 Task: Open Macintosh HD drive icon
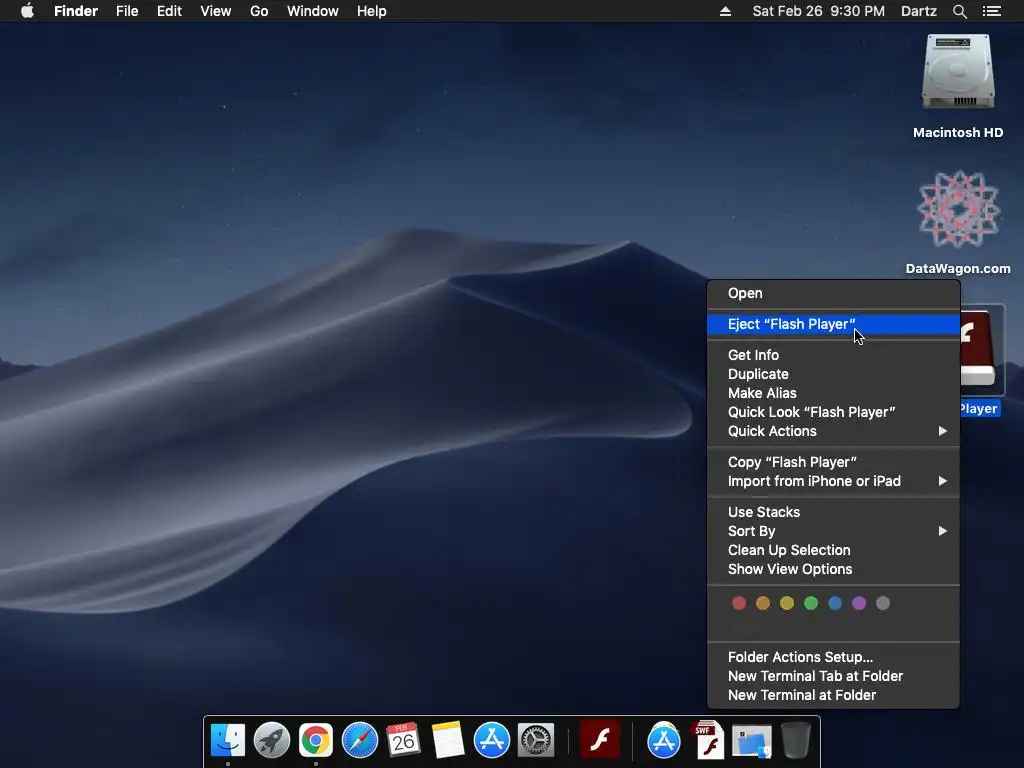[958, 72]
